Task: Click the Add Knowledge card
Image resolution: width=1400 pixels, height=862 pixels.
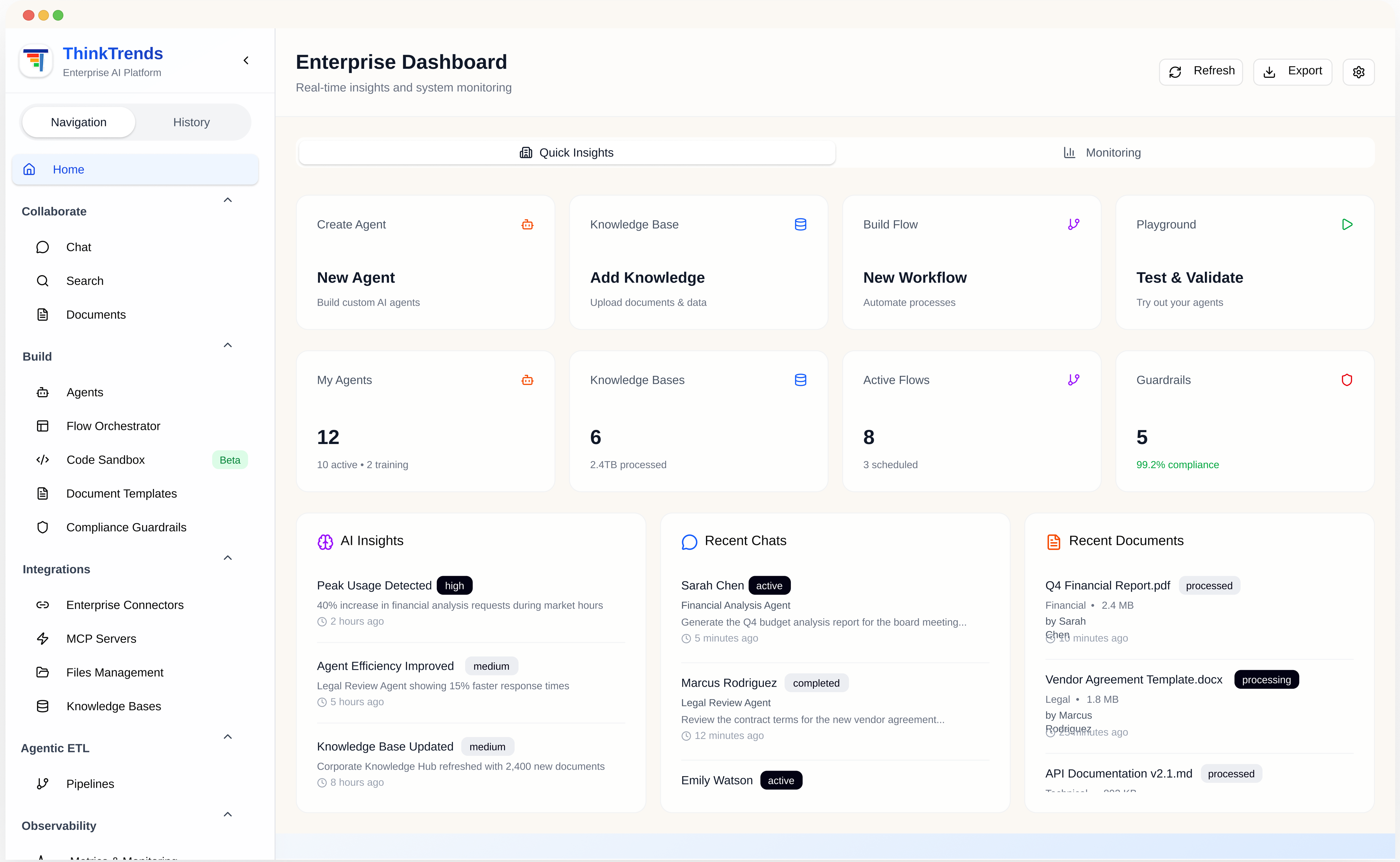Action: (698, 262)
